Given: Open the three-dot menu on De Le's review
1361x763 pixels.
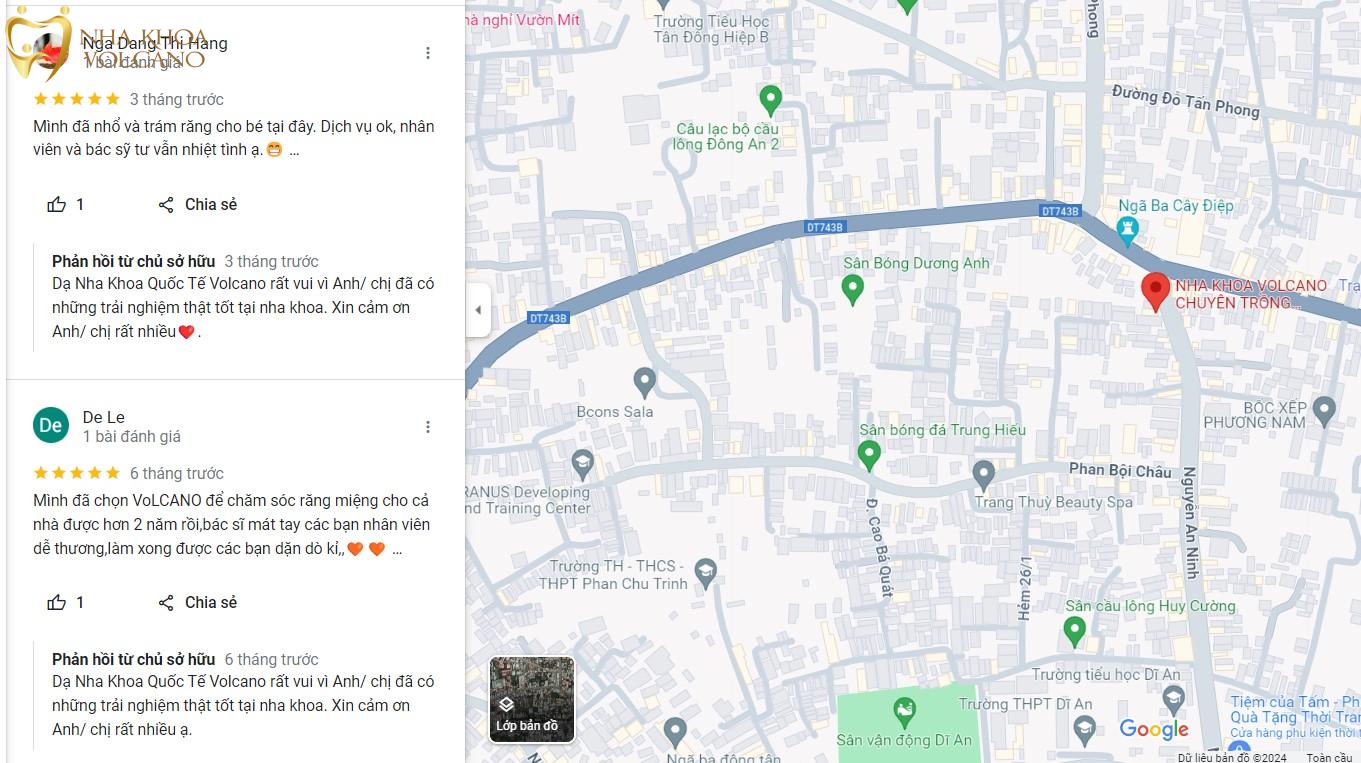Looking at the screenshot, I should click(428, 427).
